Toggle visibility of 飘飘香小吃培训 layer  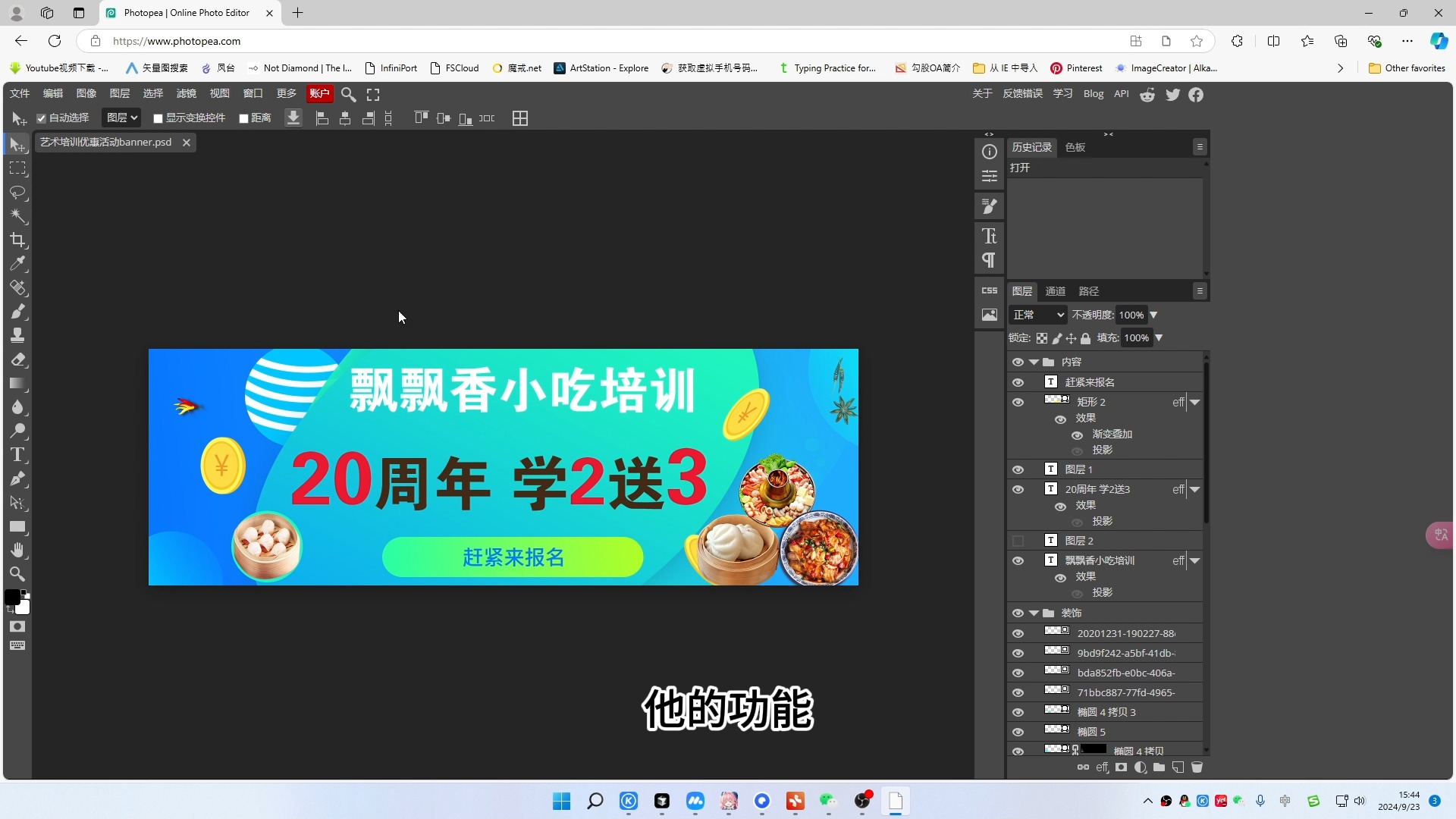pos(1018,560)
